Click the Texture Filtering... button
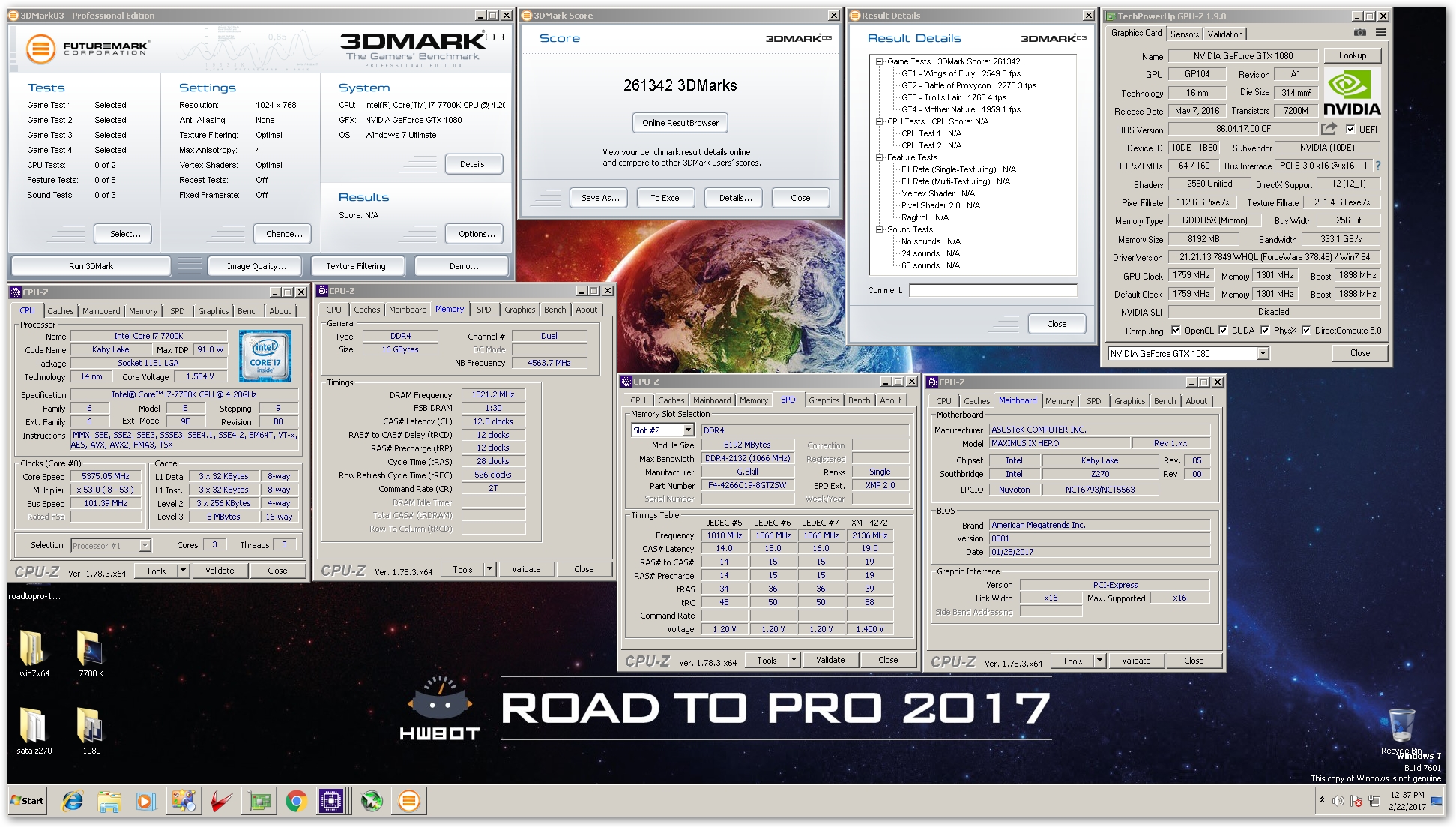Screen dimensions: 1456x827 (x=360, y=266)
